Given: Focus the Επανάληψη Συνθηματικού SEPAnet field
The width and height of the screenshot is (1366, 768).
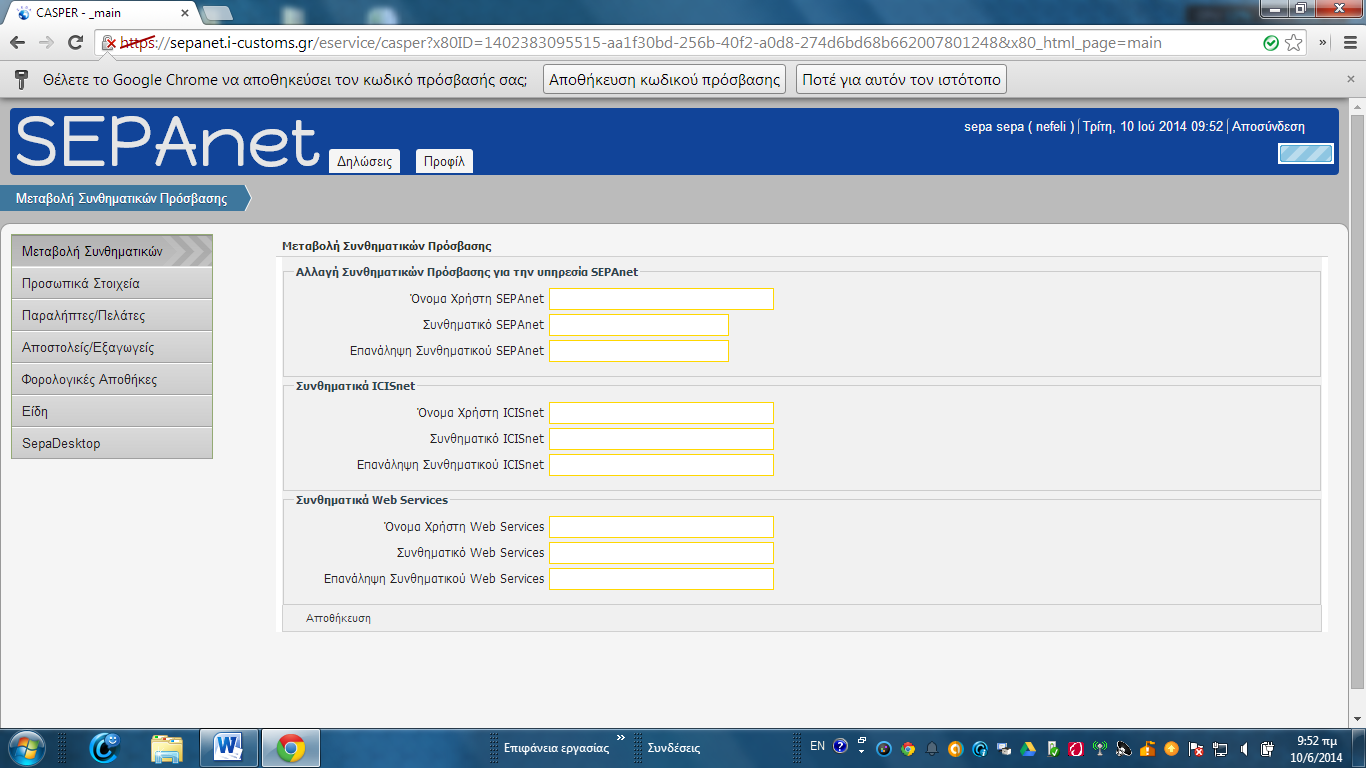Looking at the screenshot, I should click(639, 351).
